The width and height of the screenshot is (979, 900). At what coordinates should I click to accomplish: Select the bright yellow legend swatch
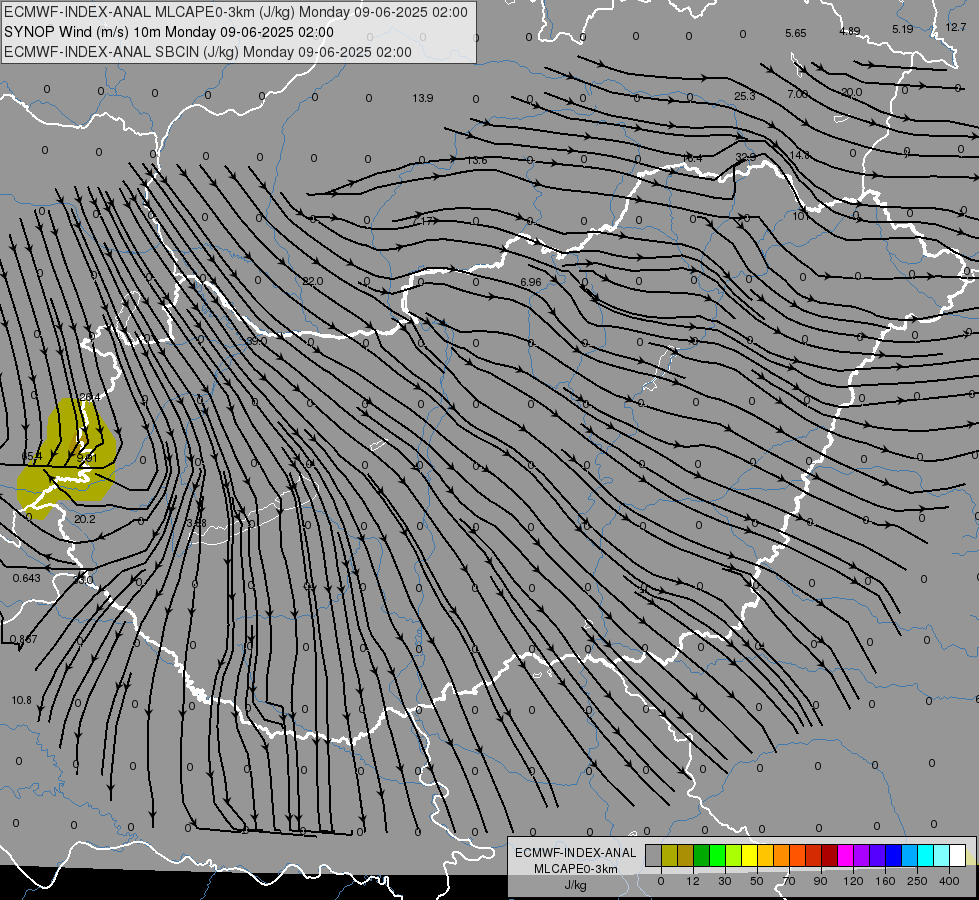(749, 855)
